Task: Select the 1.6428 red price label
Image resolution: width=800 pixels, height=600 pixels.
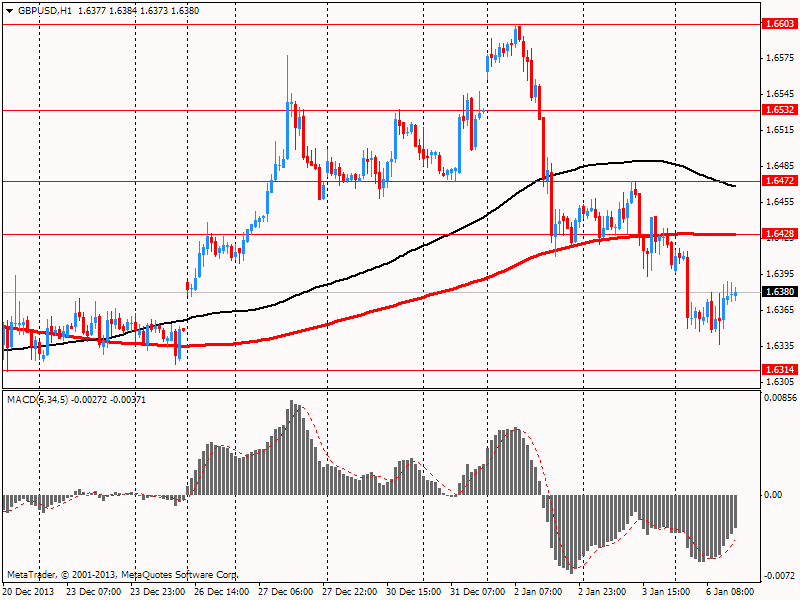Action: pos(781,234)
